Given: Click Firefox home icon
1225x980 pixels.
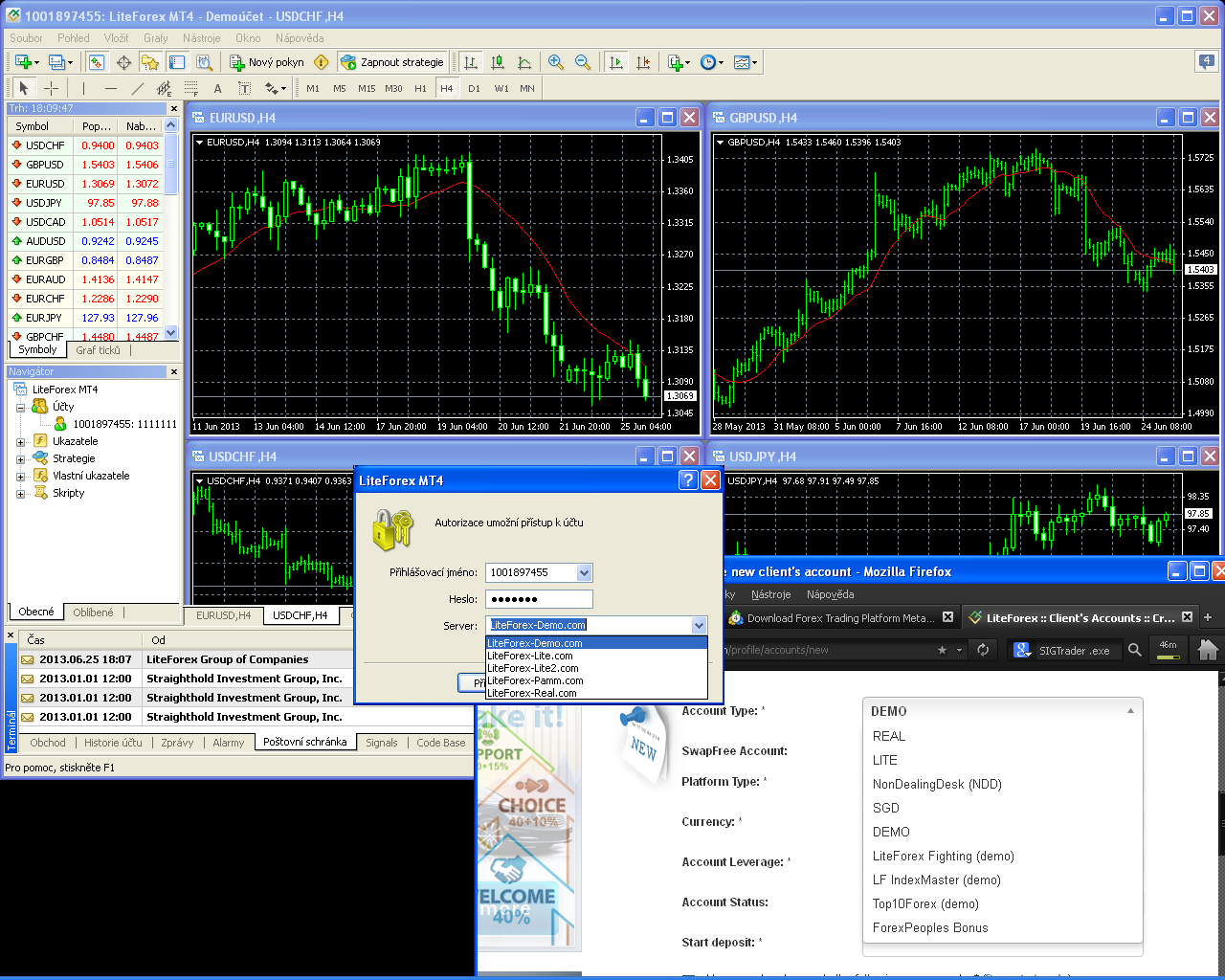Looking at the screenshot, I should tap(1207, 650).
